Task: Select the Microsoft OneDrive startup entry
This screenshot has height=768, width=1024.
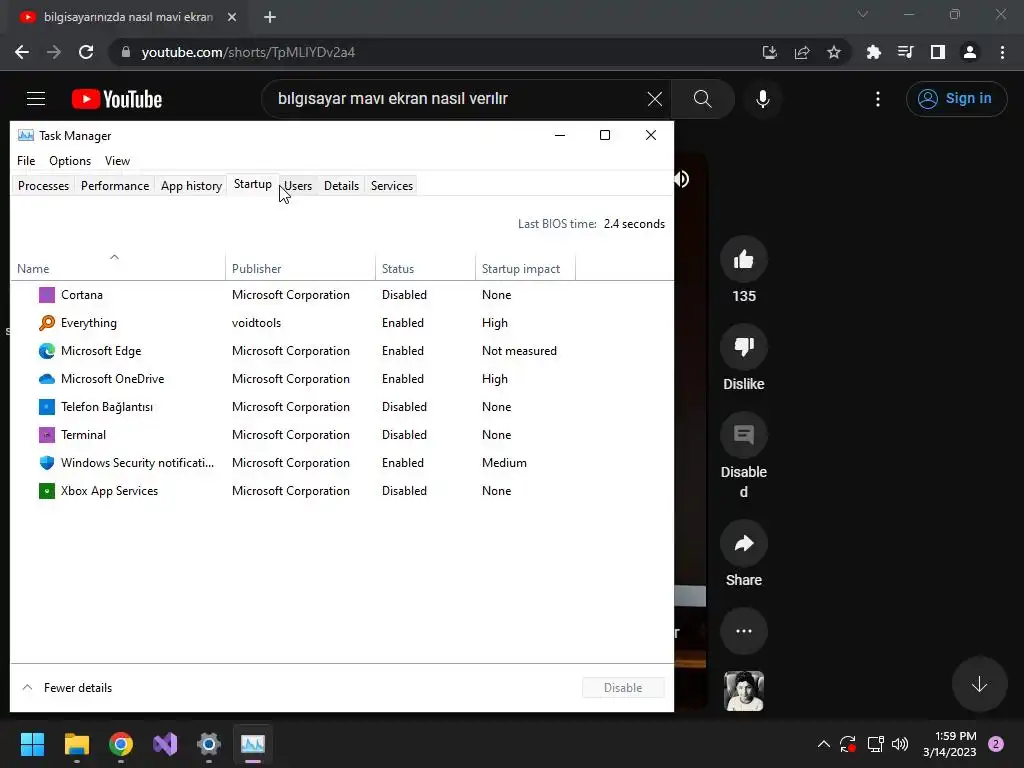Action: point(342,379)
